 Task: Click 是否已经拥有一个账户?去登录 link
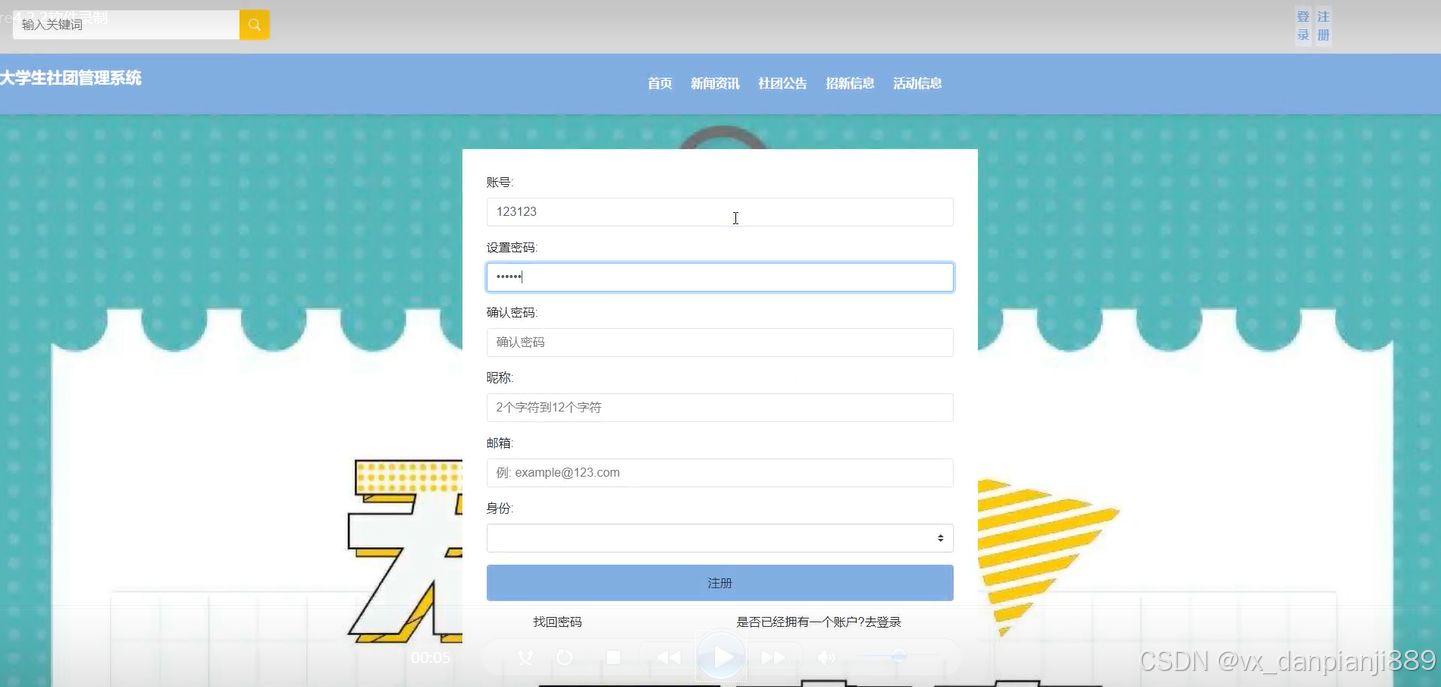(819, 622)
